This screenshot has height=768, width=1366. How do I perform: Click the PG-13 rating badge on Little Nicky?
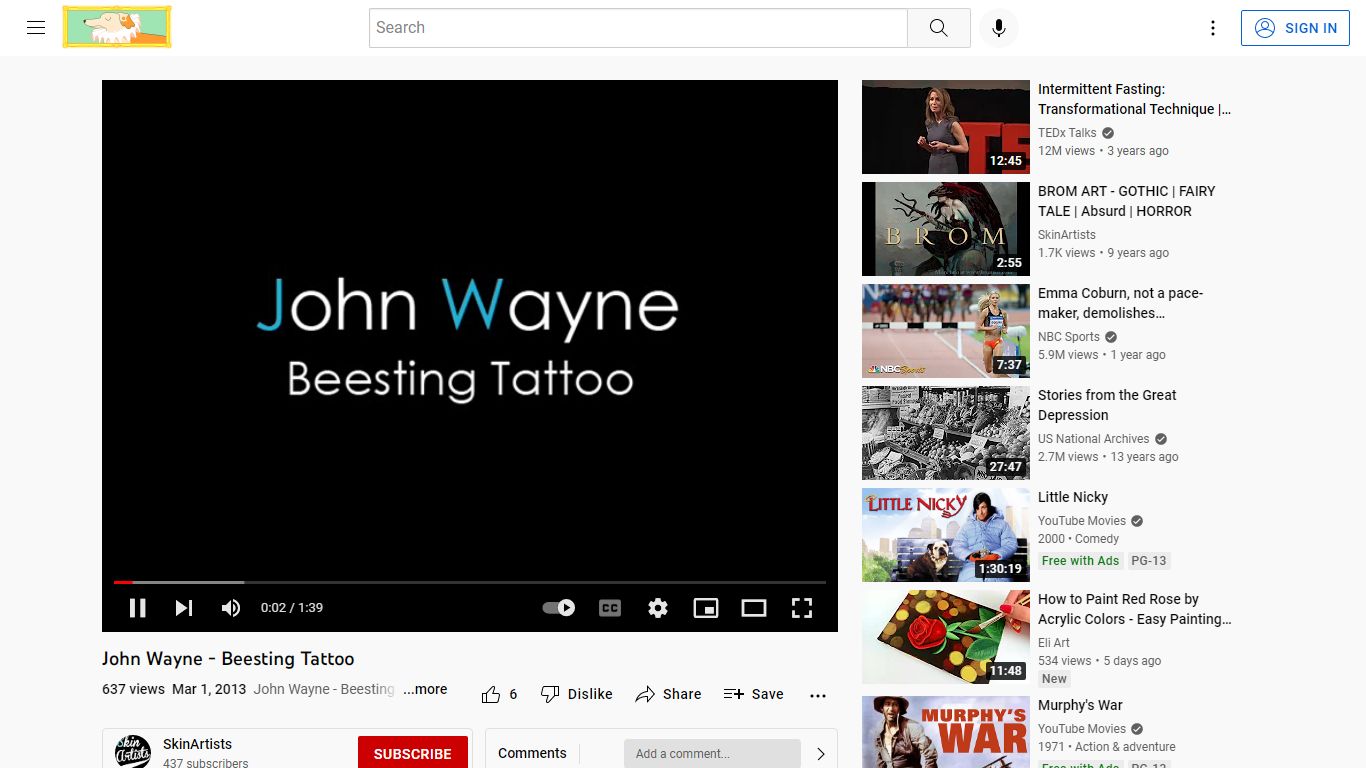(x=1149, y=561)
